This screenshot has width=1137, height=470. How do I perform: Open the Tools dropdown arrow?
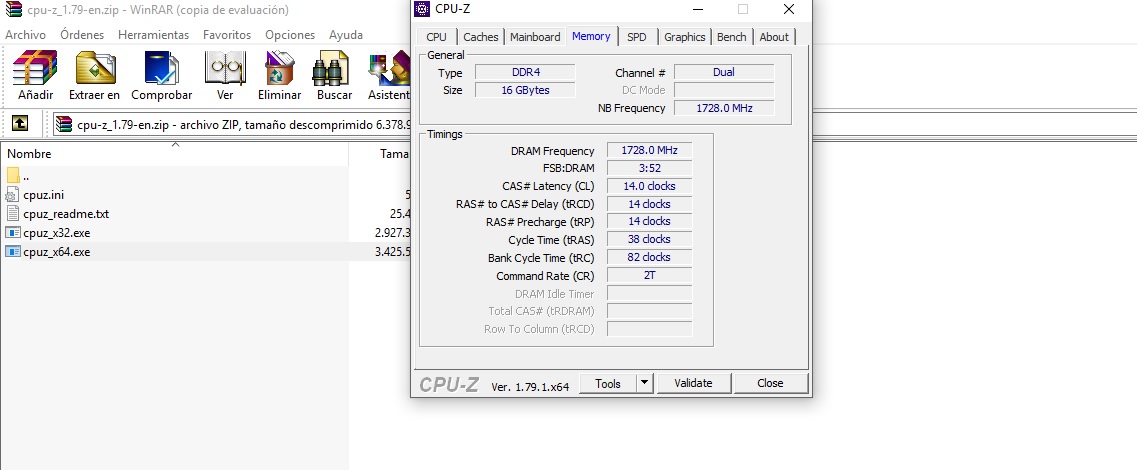click(x=644, y=383)
